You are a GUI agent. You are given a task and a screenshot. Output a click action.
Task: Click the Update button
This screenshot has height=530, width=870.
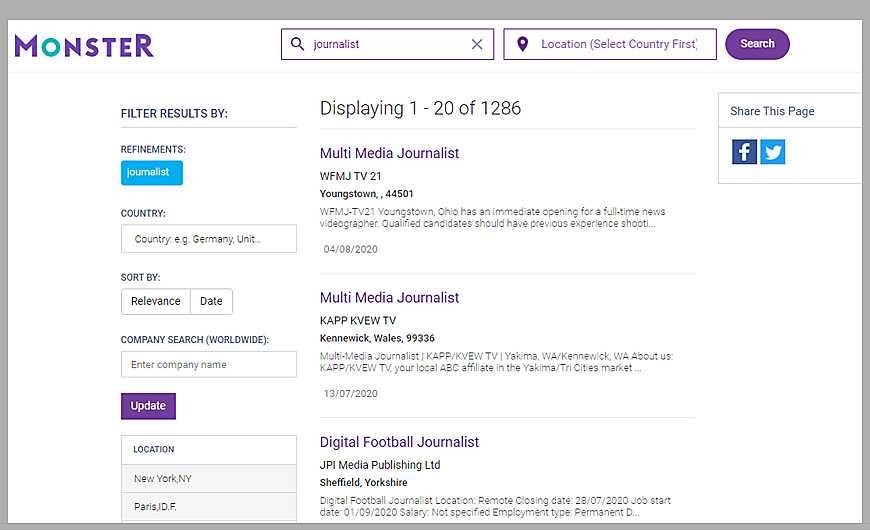coord(148,406)
